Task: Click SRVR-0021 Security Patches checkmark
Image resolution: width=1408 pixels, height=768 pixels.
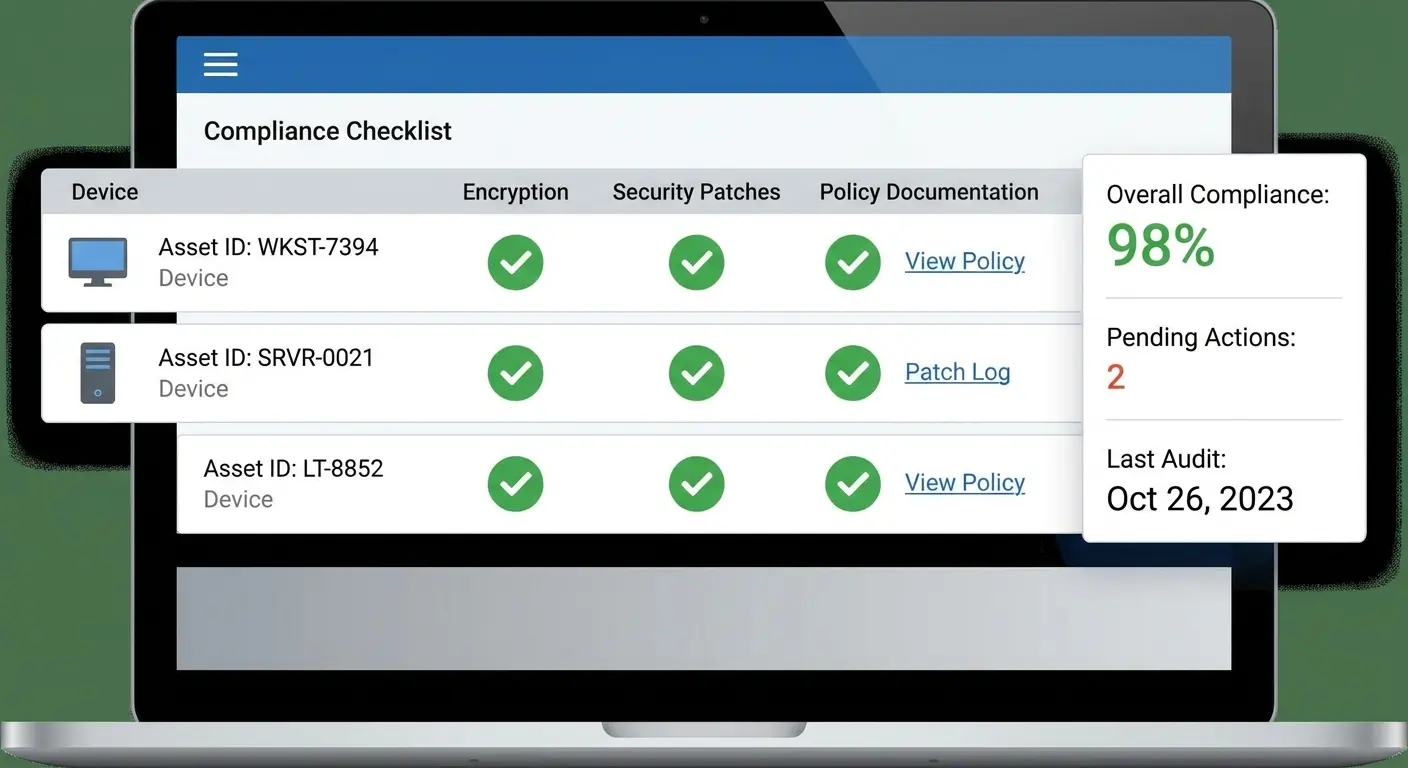Action: pyautogui.click(x=696, y=373)
